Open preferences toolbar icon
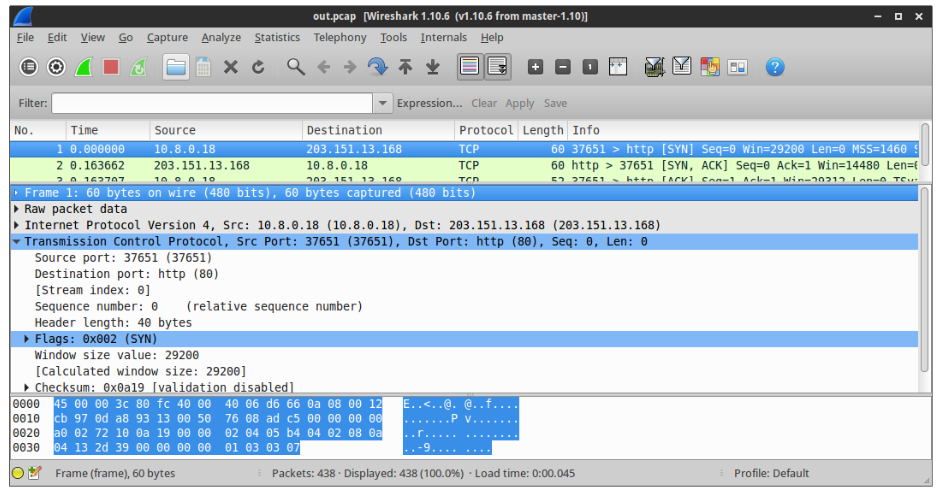 coord(737,67)
